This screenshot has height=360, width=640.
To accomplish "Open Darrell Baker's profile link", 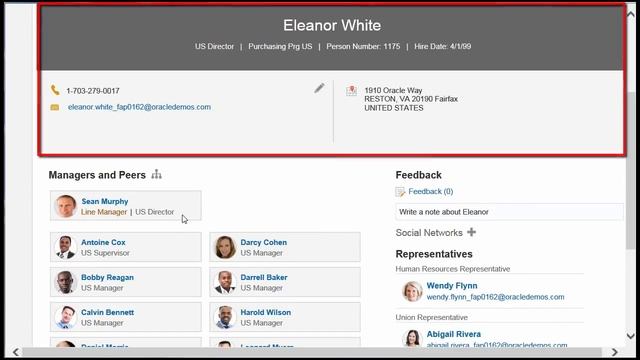I will tap(264, 277).
